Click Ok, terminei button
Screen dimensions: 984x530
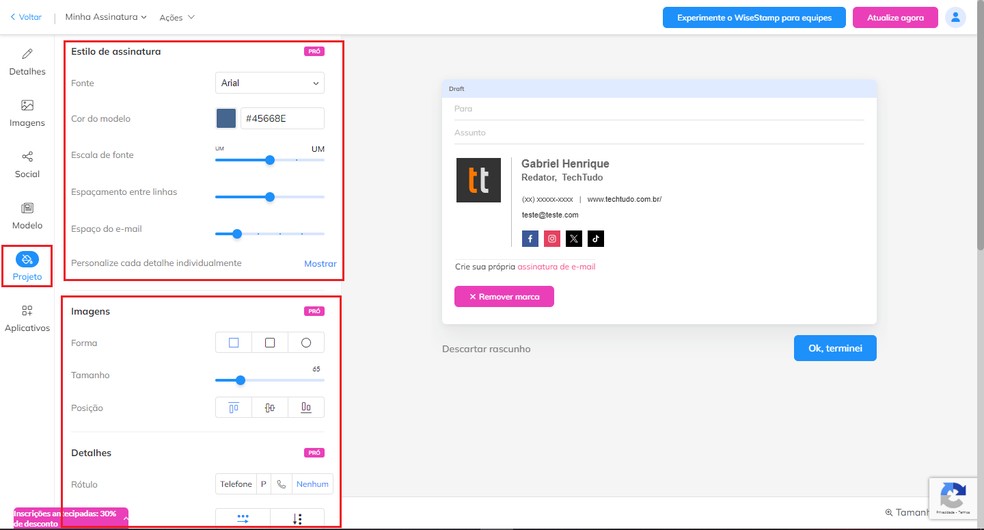[x=835, y=348]
